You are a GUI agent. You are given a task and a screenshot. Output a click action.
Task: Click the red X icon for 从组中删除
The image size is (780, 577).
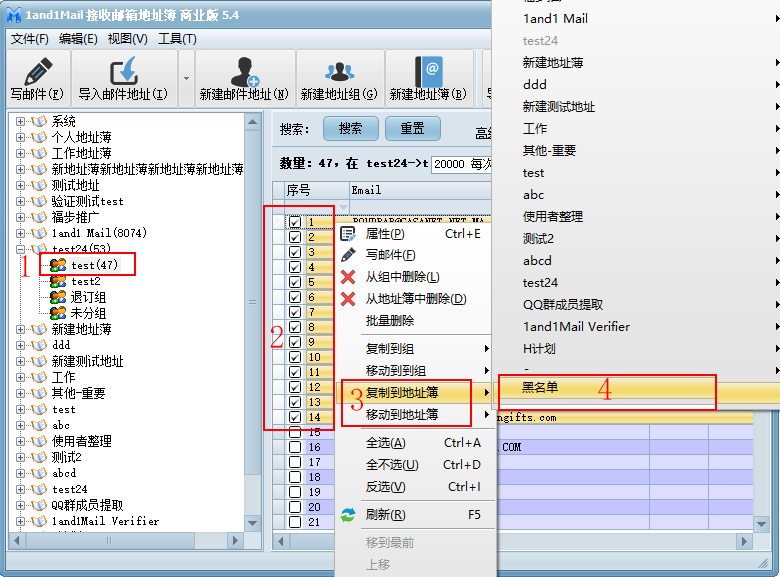pyautogui.click(x=348, y=277)
